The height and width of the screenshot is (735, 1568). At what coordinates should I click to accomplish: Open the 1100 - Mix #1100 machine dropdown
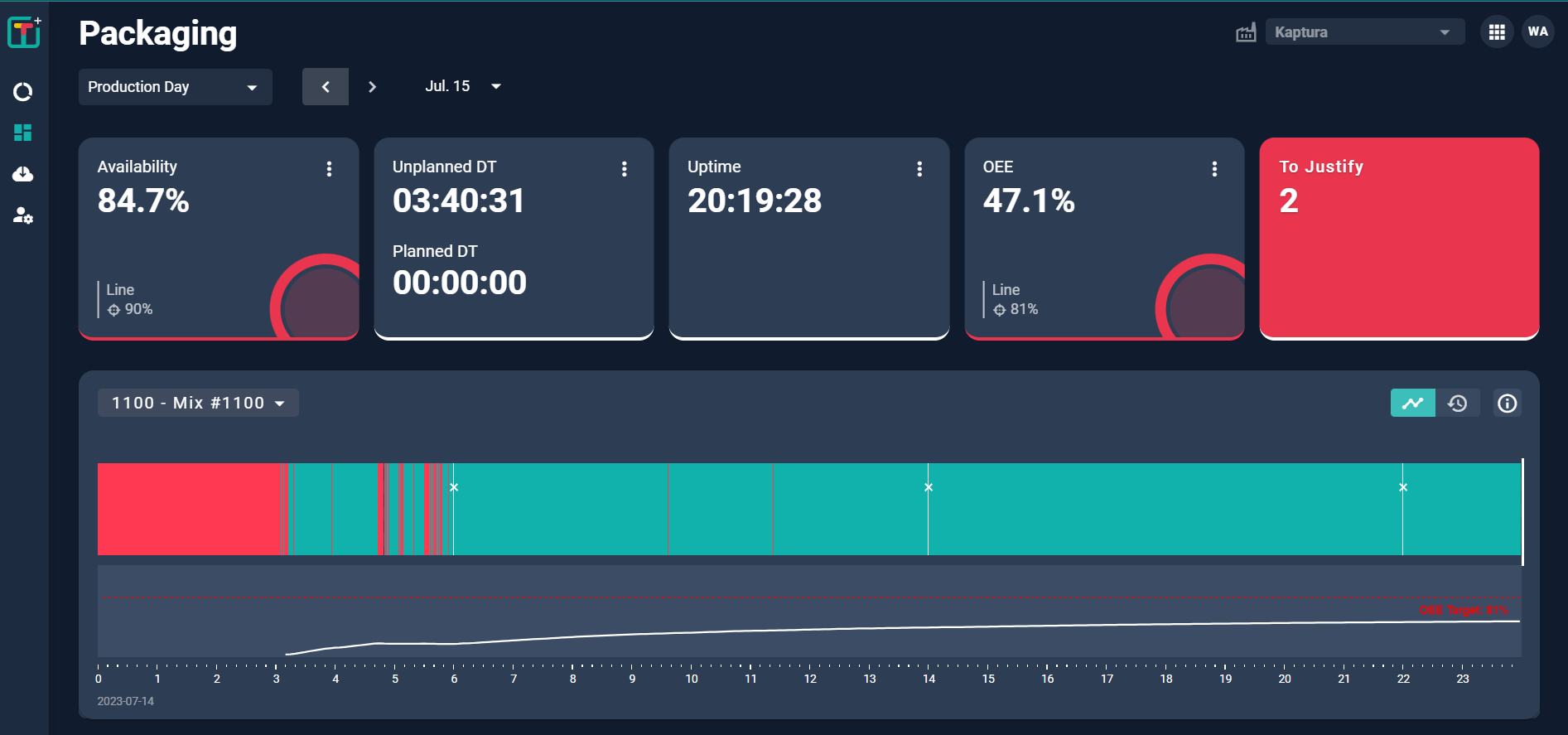tap(198, 404)
